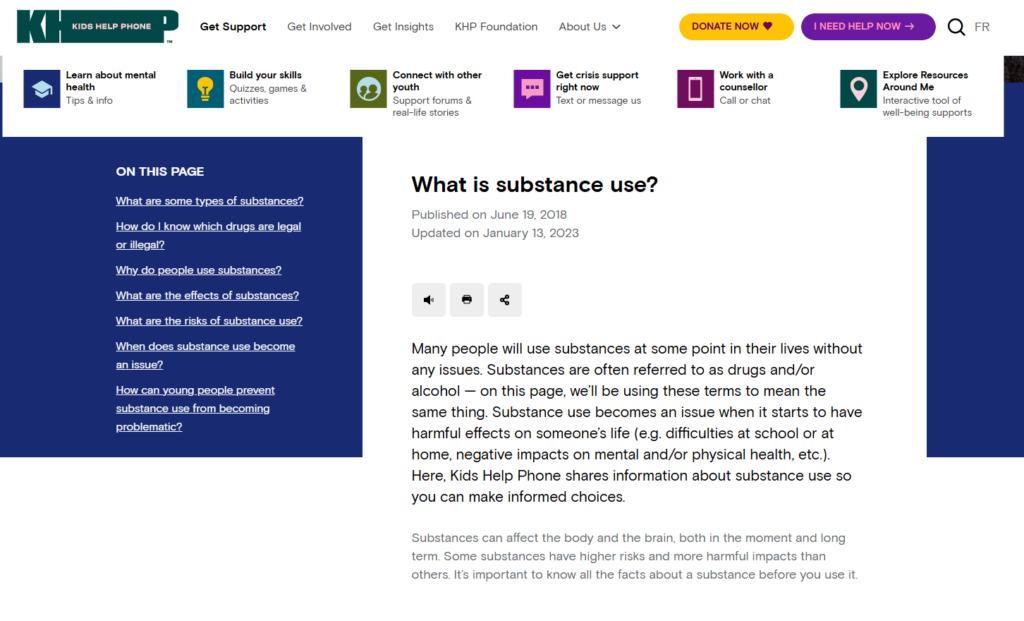Open the Get Support menu item
Viewport: 1024px width, 621px height.
[233, 27]
